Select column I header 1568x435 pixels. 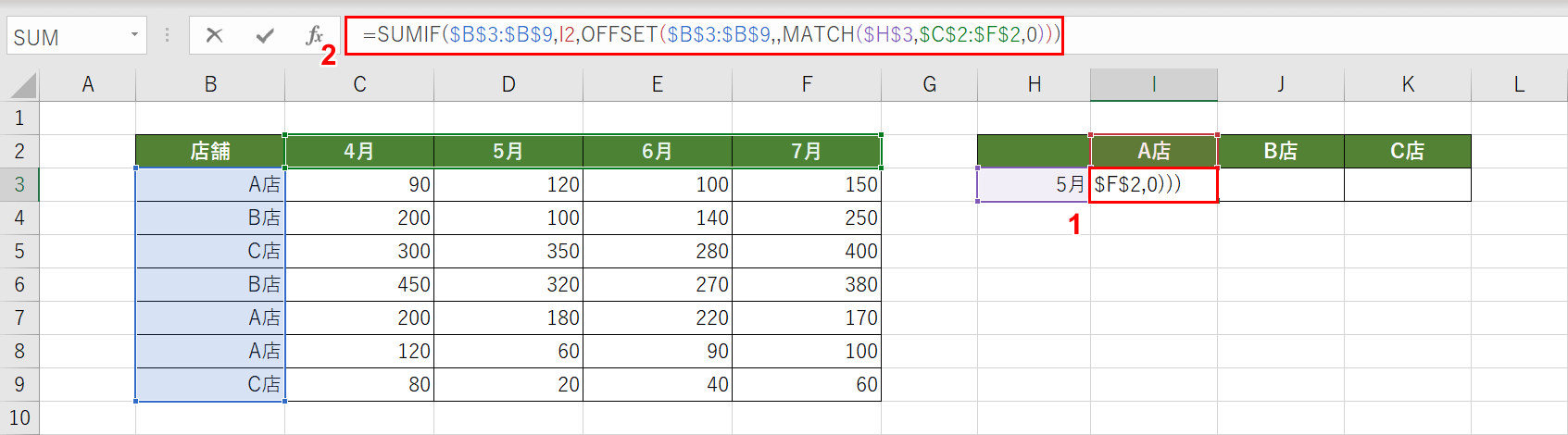coord(1153,85)
